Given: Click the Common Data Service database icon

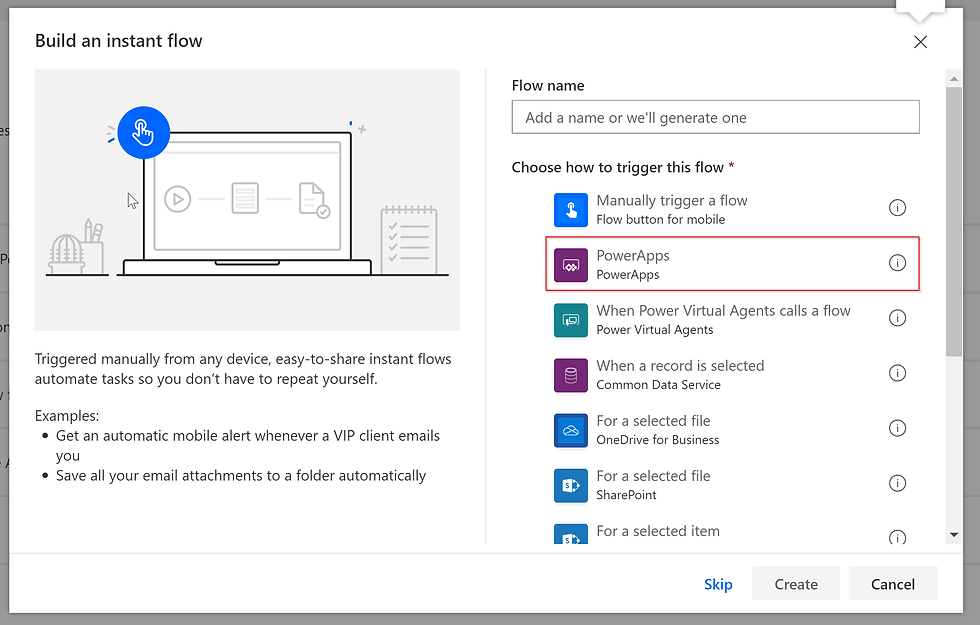Looking at the screenshot, I should [x=571, y=375].
